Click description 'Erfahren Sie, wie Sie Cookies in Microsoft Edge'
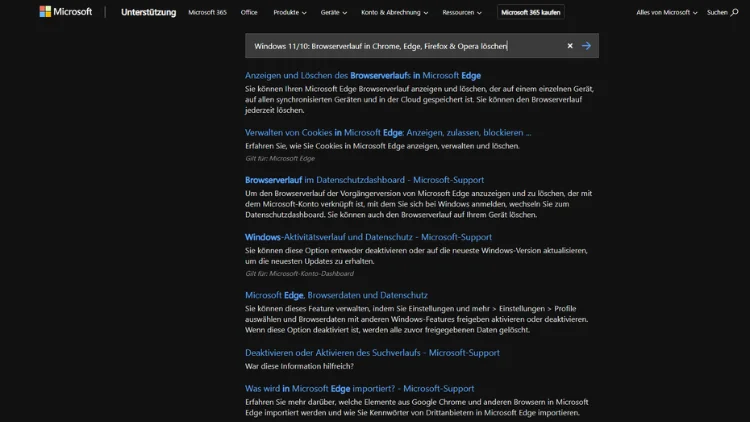 382,146
